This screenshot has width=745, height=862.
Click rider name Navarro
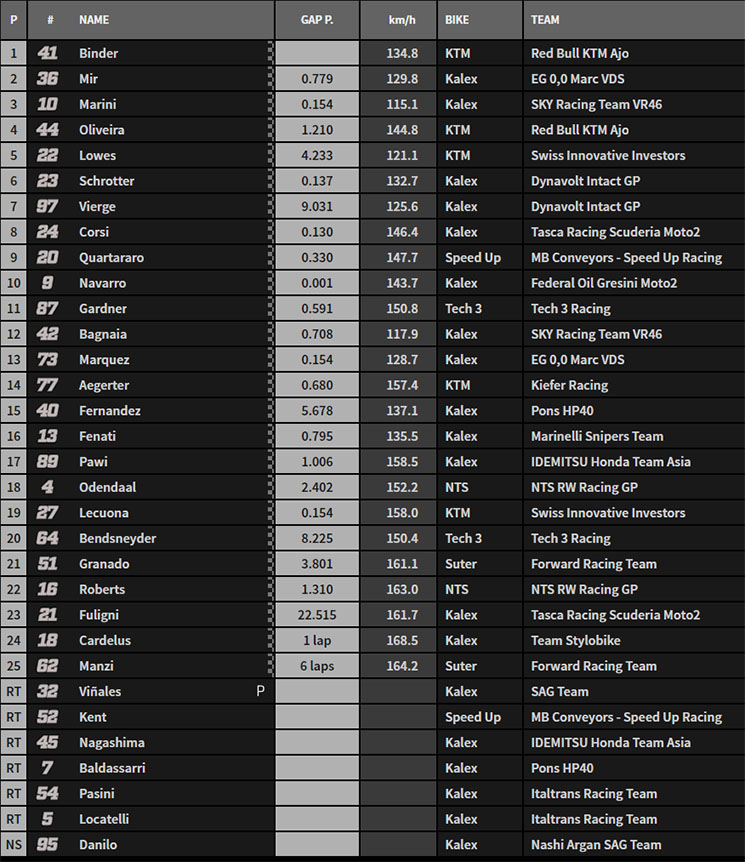102,283
